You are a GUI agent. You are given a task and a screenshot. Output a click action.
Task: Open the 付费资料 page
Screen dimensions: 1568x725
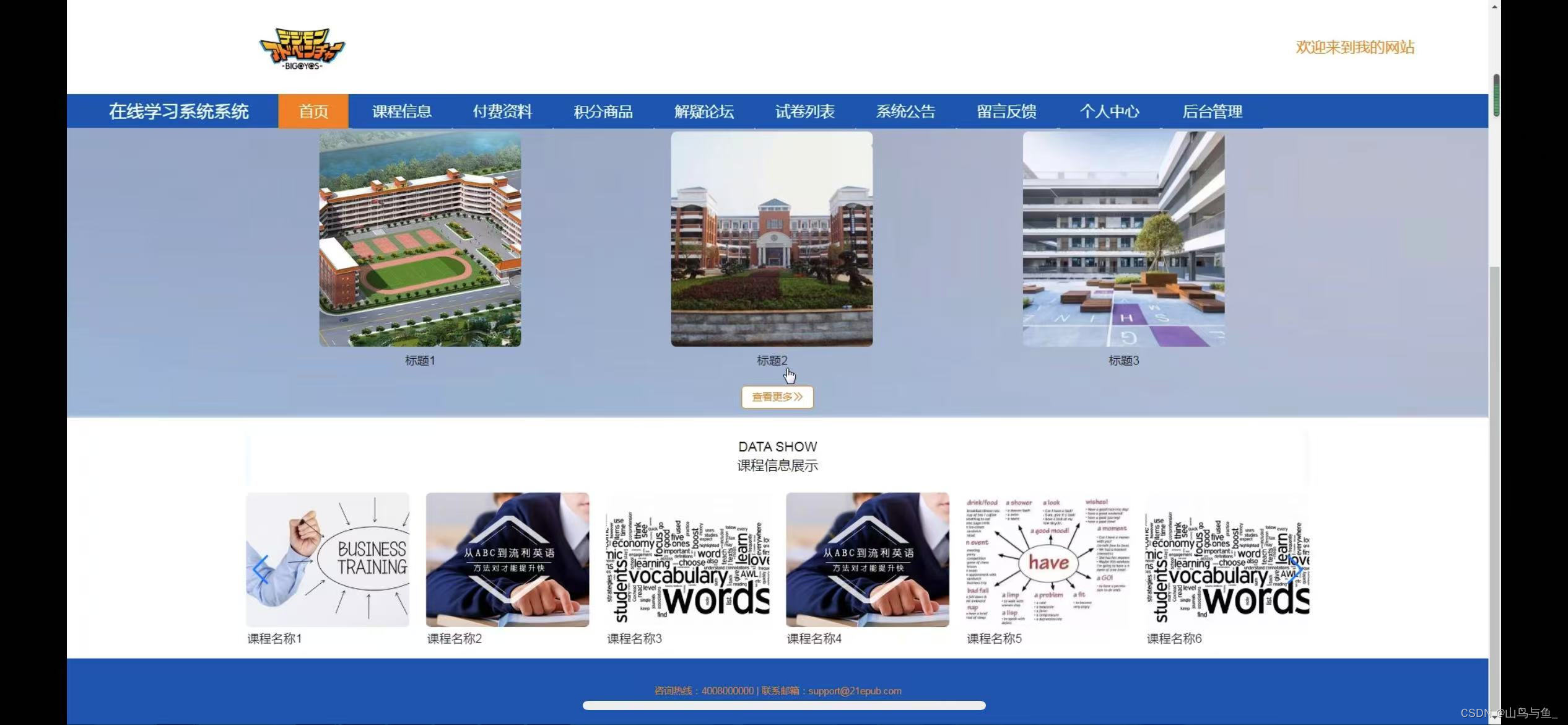[502, 112]
